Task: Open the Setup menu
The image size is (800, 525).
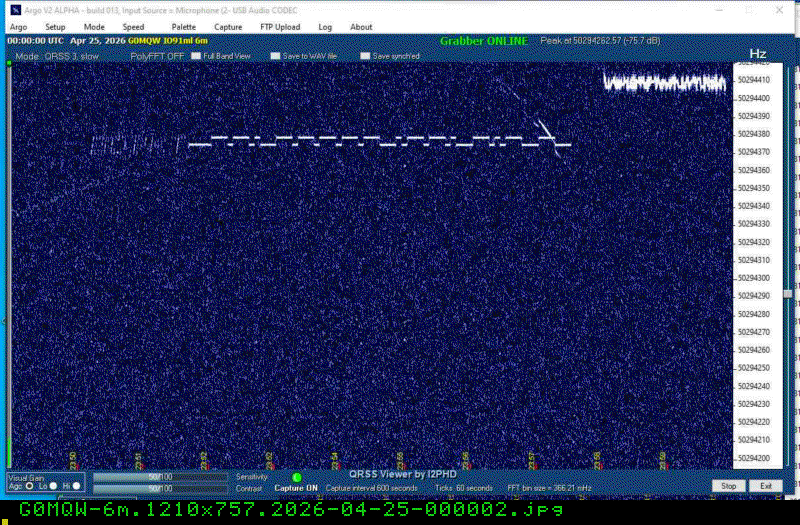Action: pyautogui.click(x=55, y=27)
